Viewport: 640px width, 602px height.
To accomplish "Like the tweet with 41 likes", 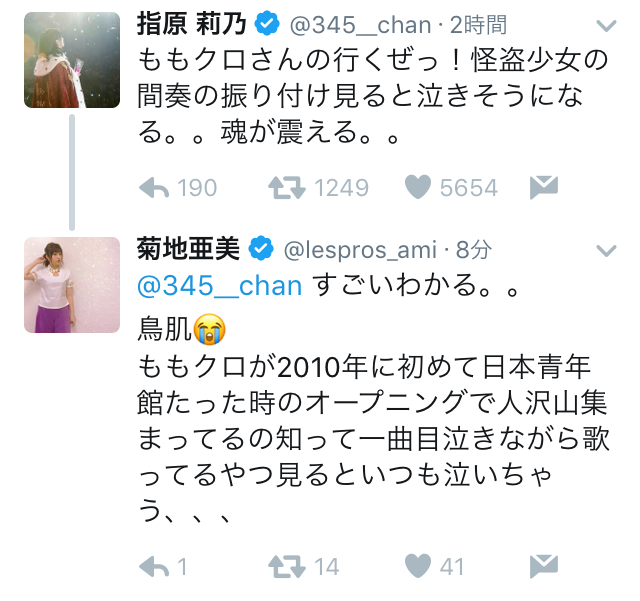I will 418,566.
